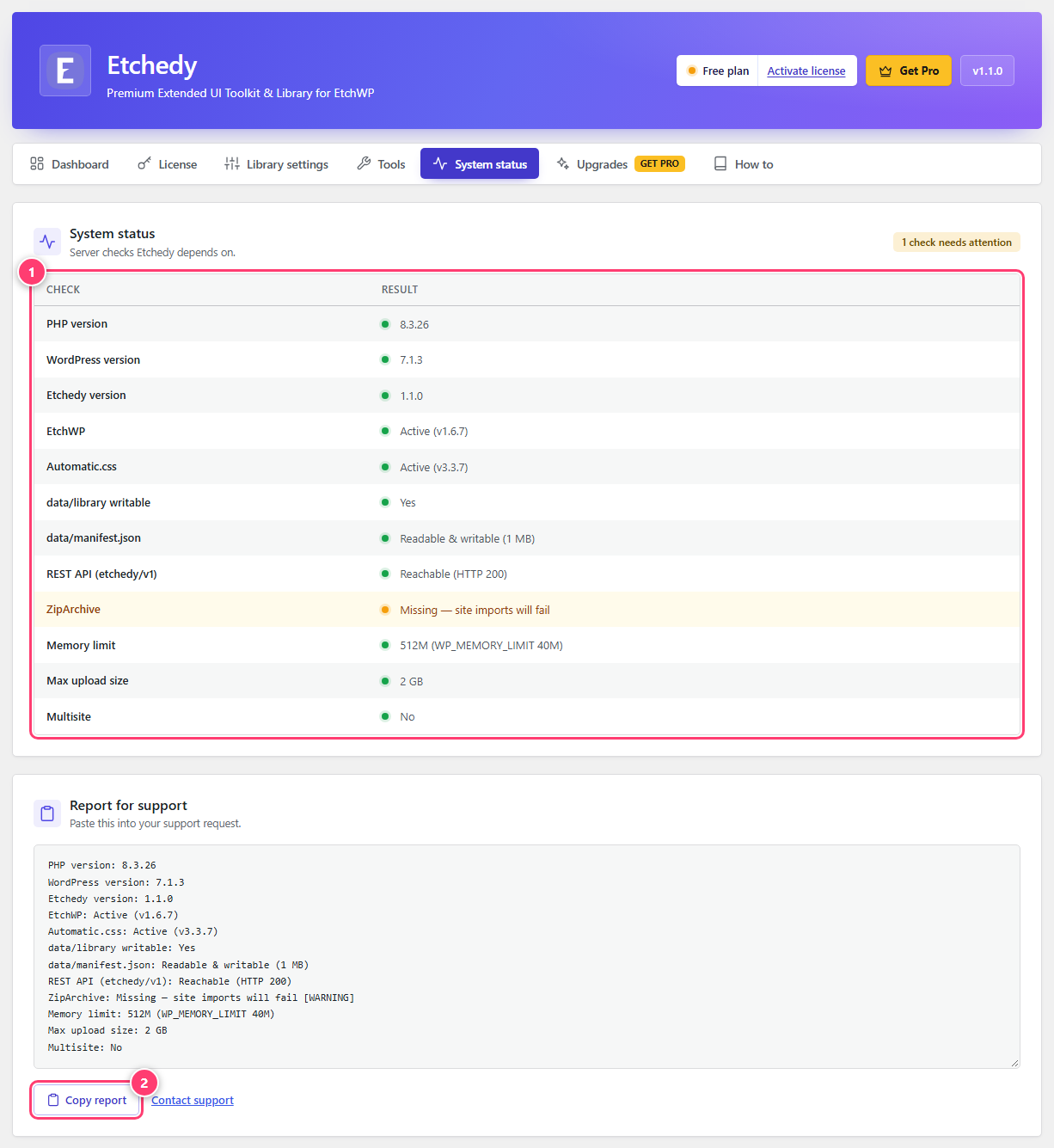Image resolution: width=1054 pixels, height=1148 pixels.
Task: Click the v1.1.0 version badge
Action: click(987, 71)
